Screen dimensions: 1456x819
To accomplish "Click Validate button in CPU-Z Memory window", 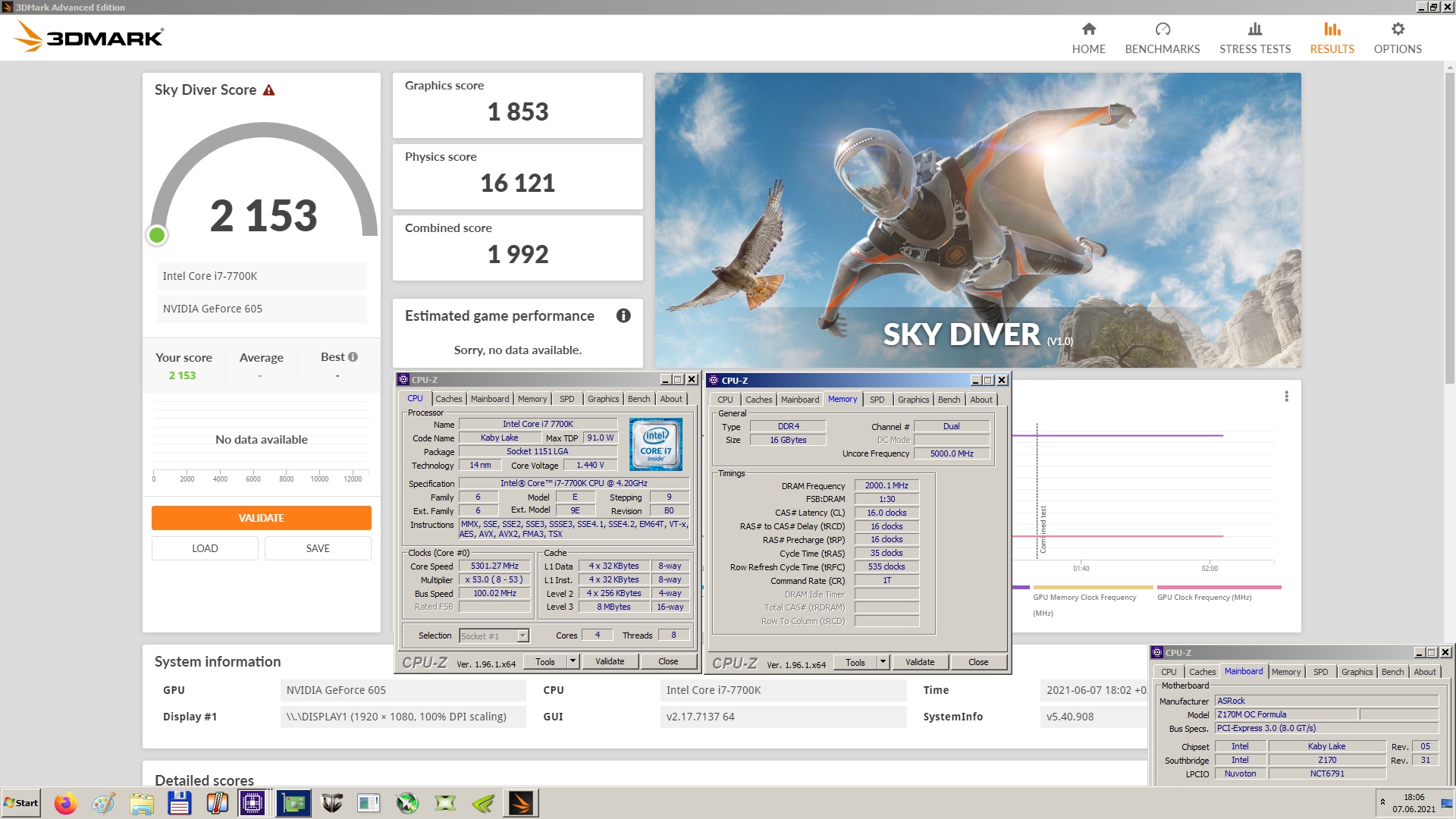I will point(920,662).
